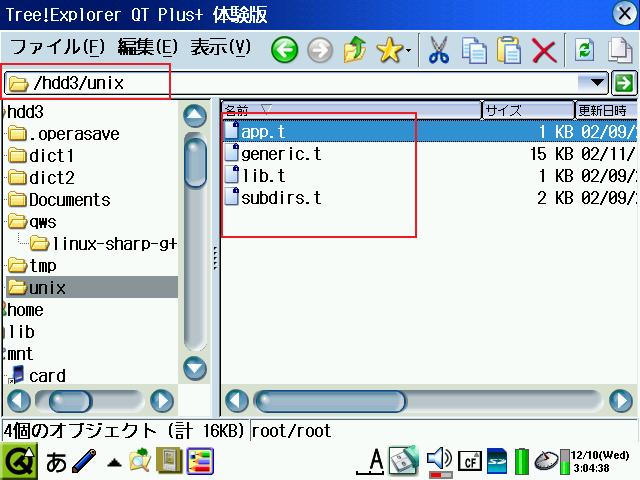
Task: Open the ファイル(F) menu
Action: point(57,47)
